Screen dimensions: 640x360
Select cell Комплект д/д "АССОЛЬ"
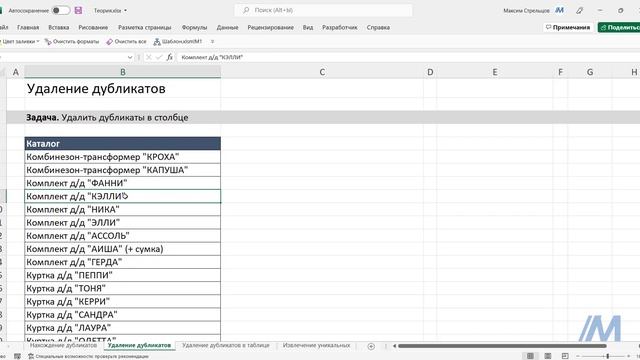122,236
